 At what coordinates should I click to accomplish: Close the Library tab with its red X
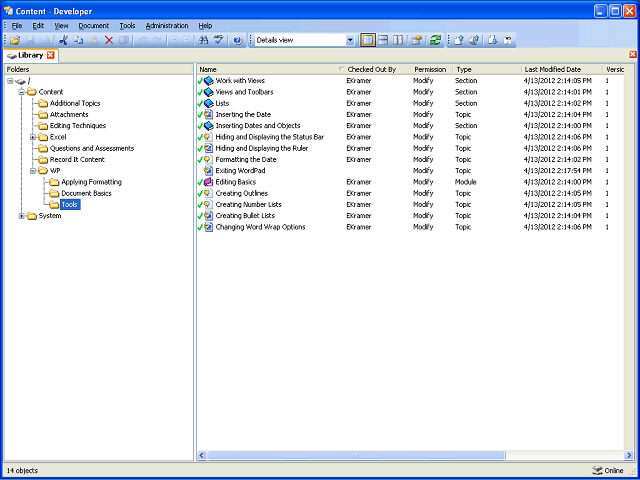tap(50, 55)
